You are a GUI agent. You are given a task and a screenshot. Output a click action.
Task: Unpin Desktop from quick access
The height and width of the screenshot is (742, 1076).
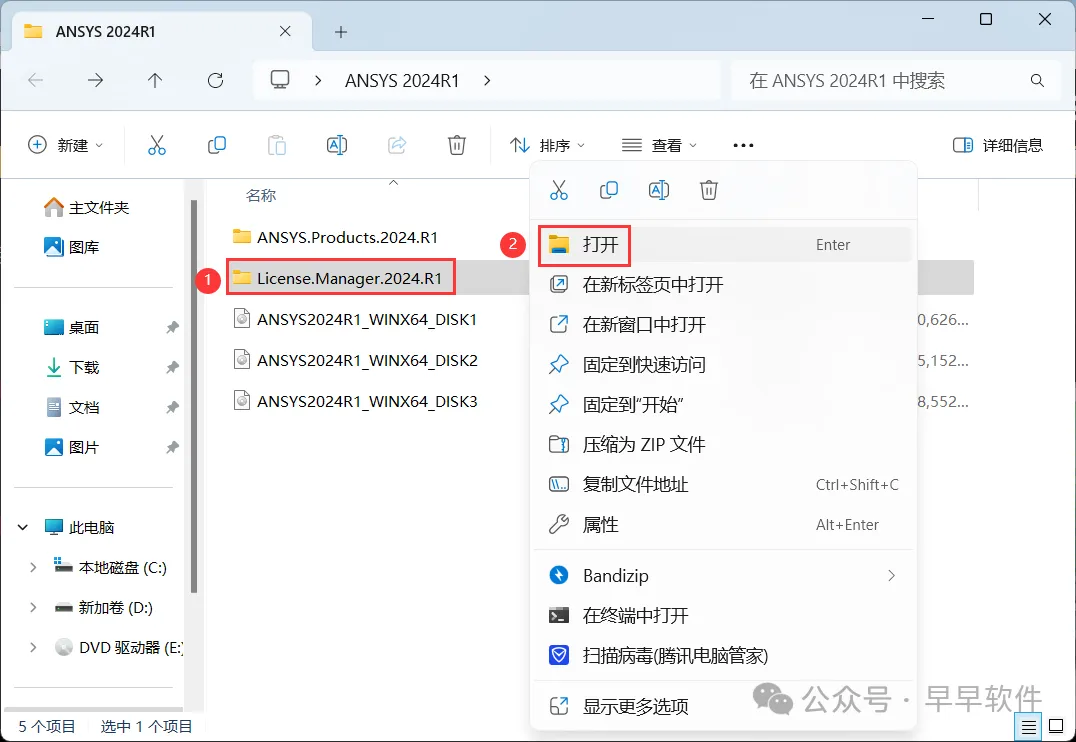(172, 327)
